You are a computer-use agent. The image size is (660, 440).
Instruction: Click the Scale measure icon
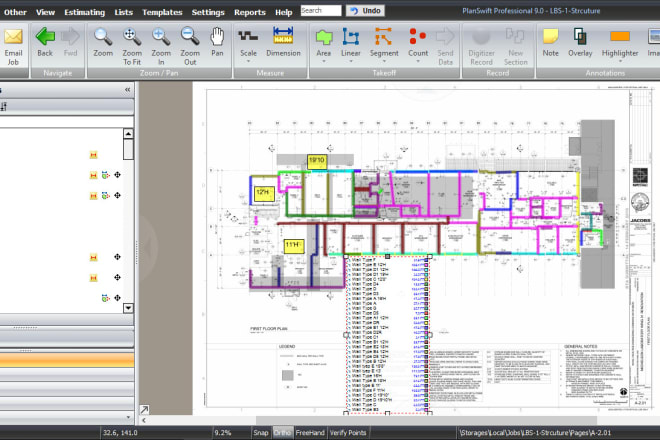pyautogui.click(x=248, y=37)
